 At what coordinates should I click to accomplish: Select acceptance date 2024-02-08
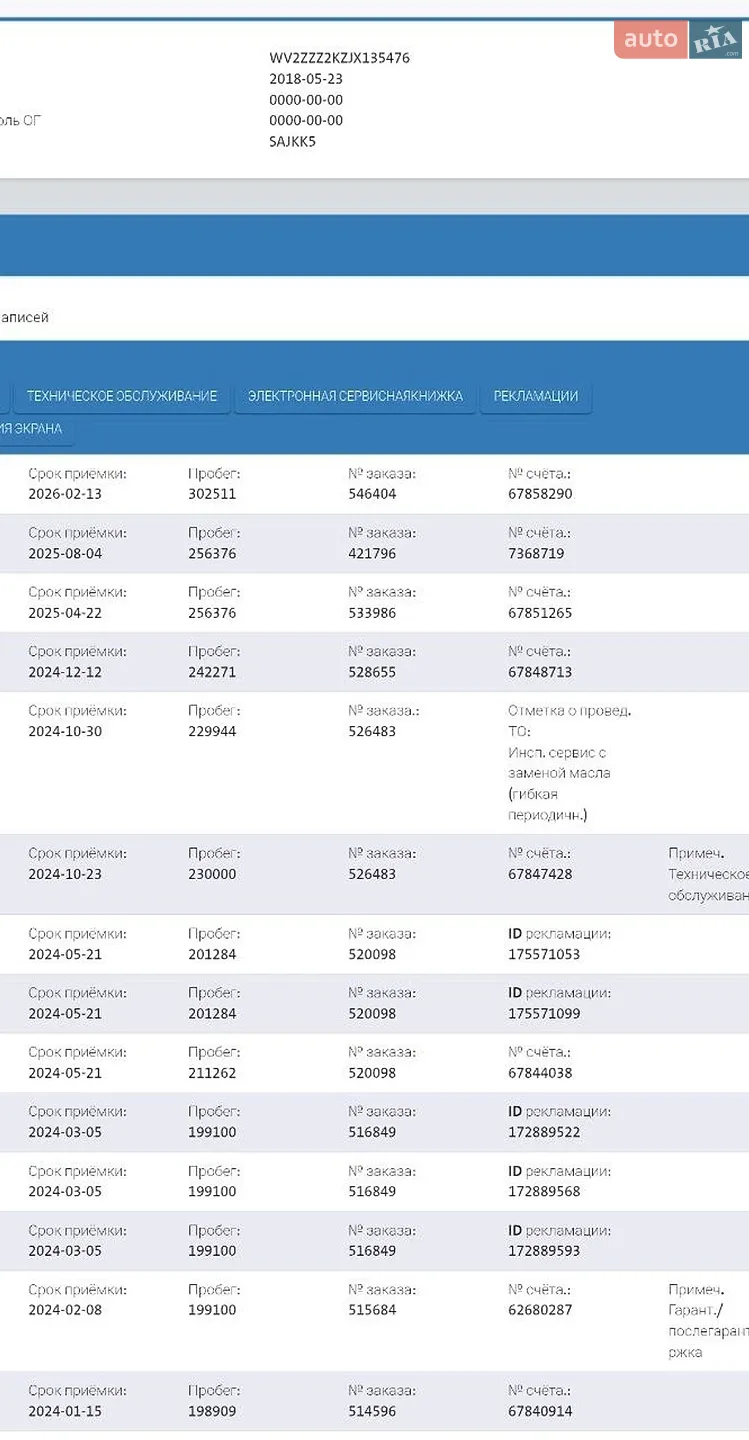[65, 1310]
